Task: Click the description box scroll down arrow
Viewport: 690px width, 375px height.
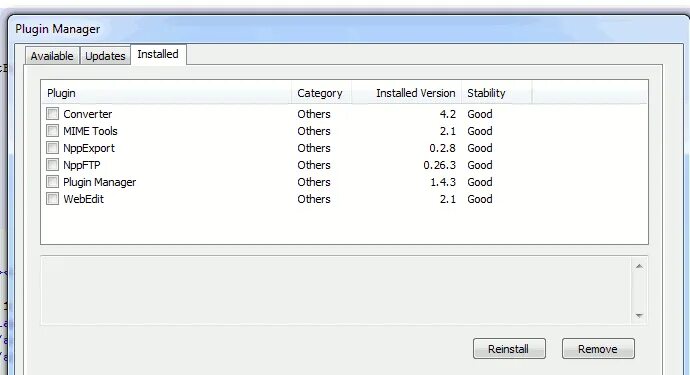Action: click(639, 316)
